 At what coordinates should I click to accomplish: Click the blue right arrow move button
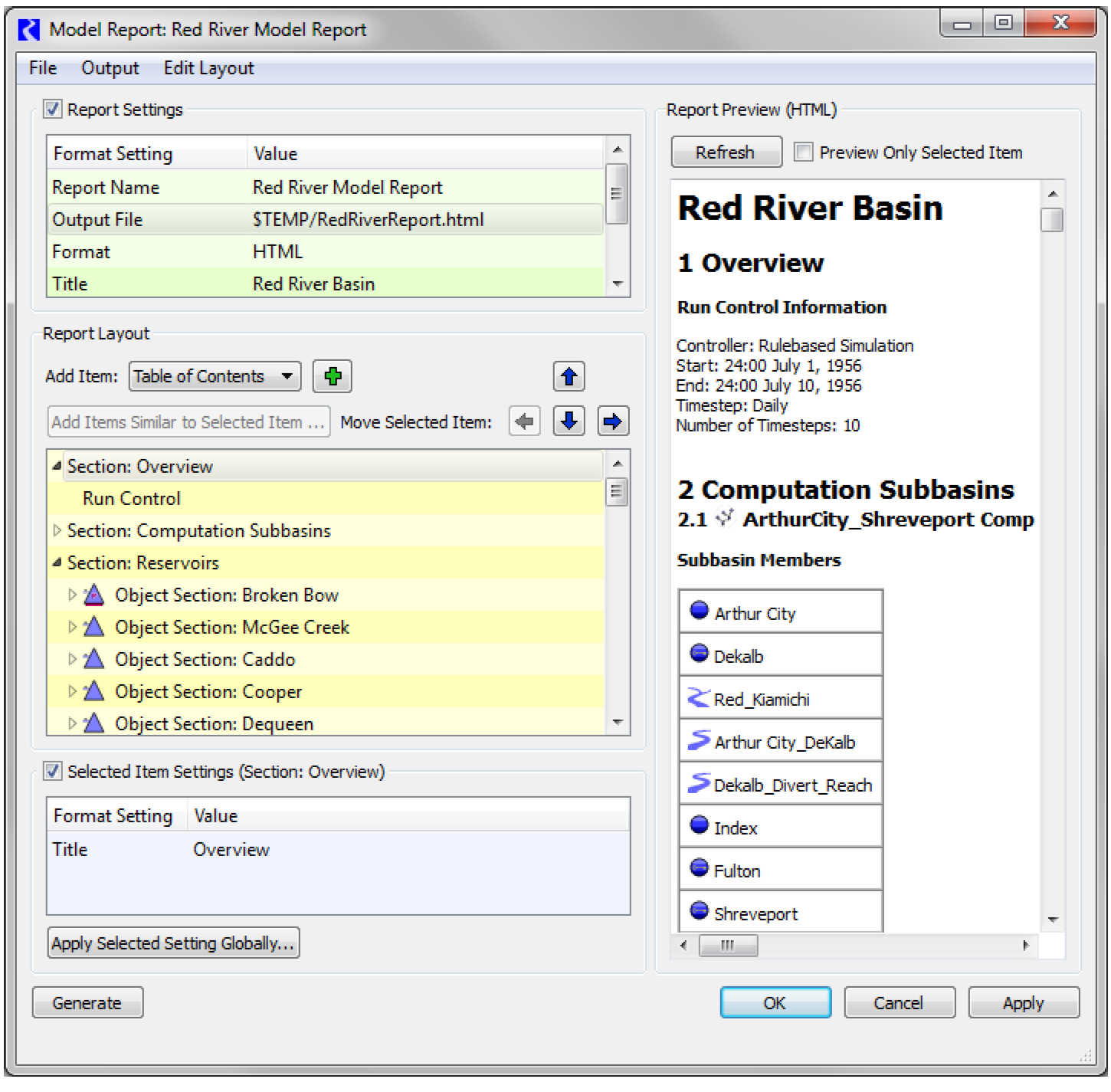(612, 421)
